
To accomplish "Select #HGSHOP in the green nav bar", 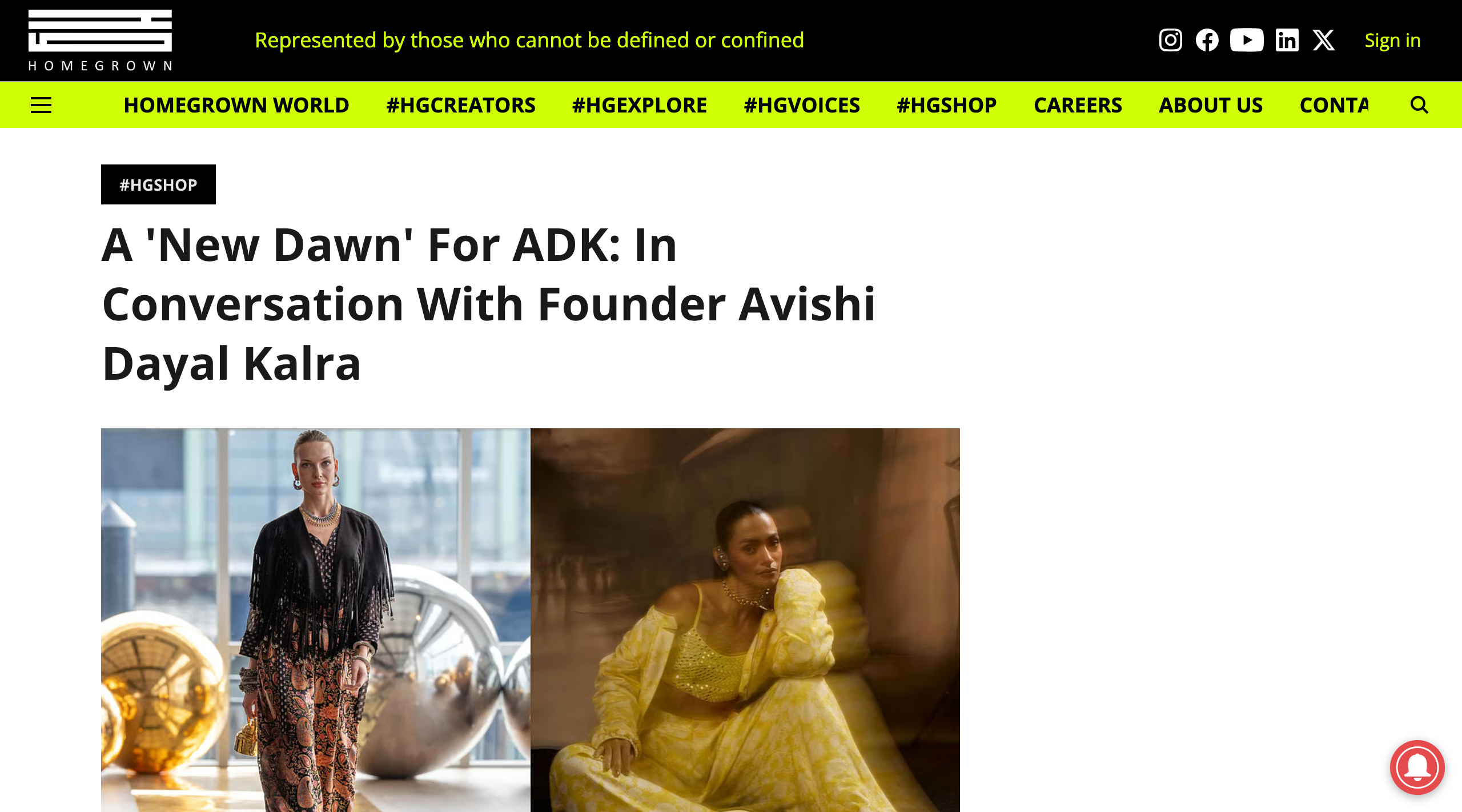I will click(x=947, y=105).
